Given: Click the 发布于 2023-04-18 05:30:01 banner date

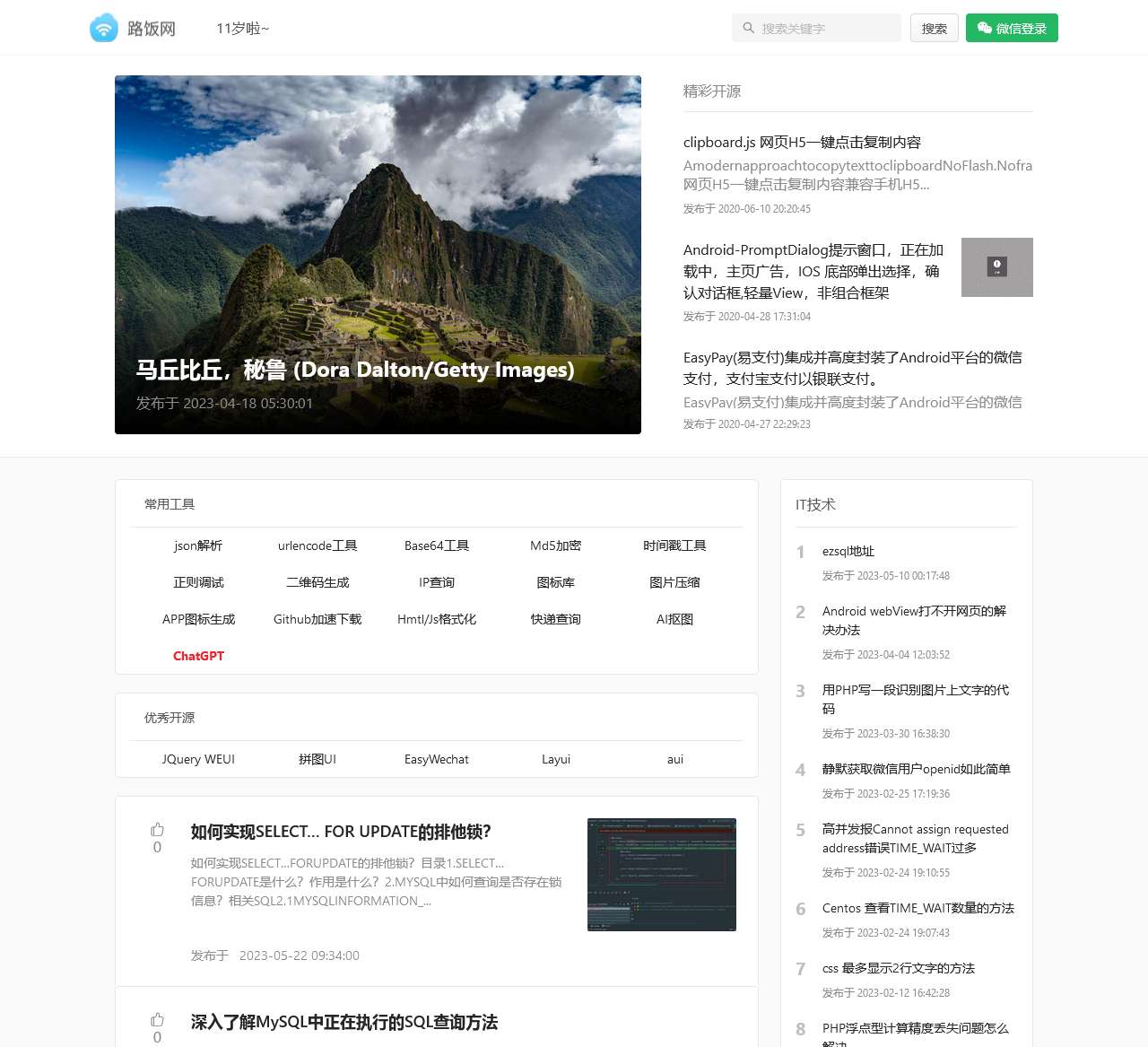Looking at the screenshot, I should click(x=224, y=404).
